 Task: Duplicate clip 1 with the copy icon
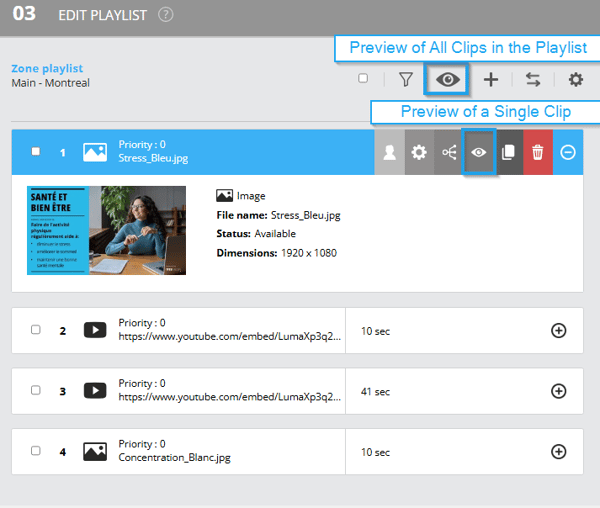click(508, 152)
